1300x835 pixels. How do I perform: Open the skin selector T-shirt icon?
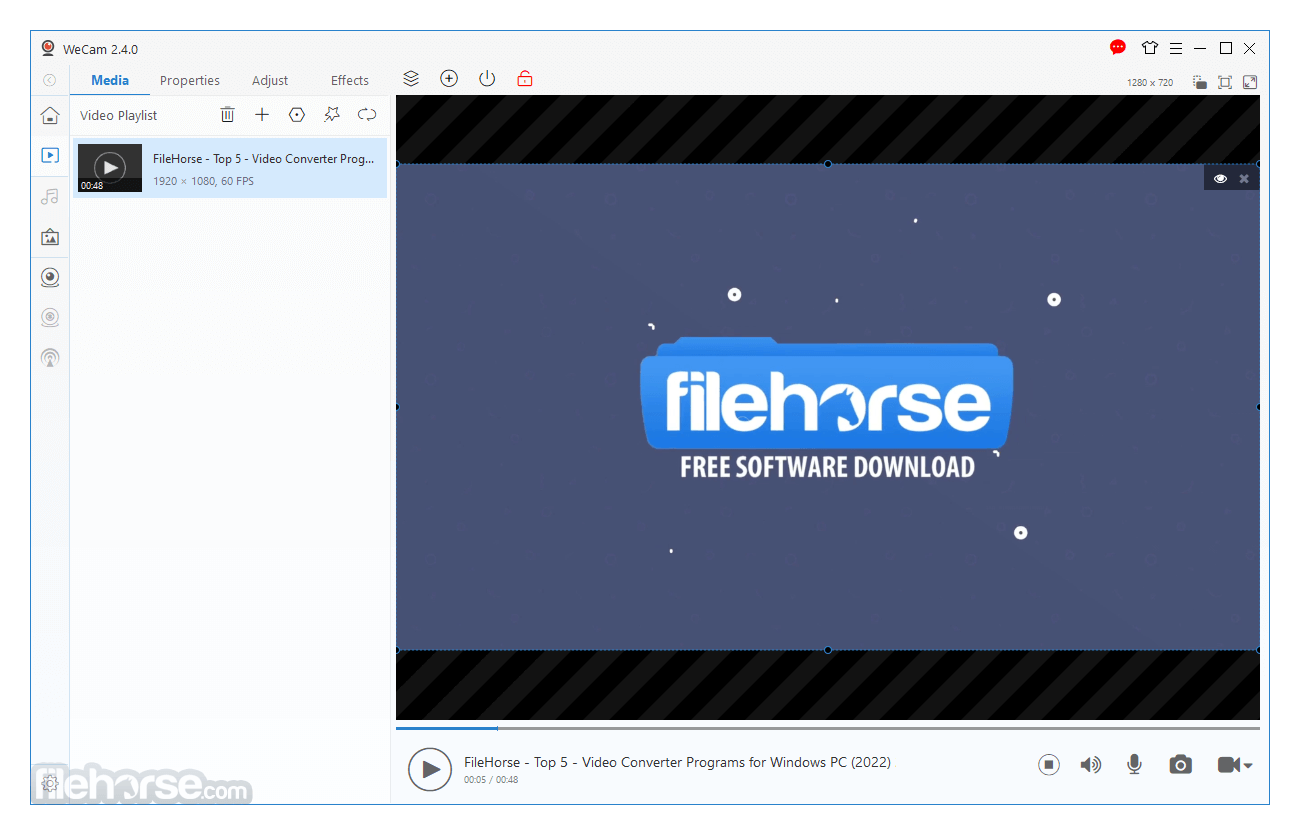[1149, 47]
